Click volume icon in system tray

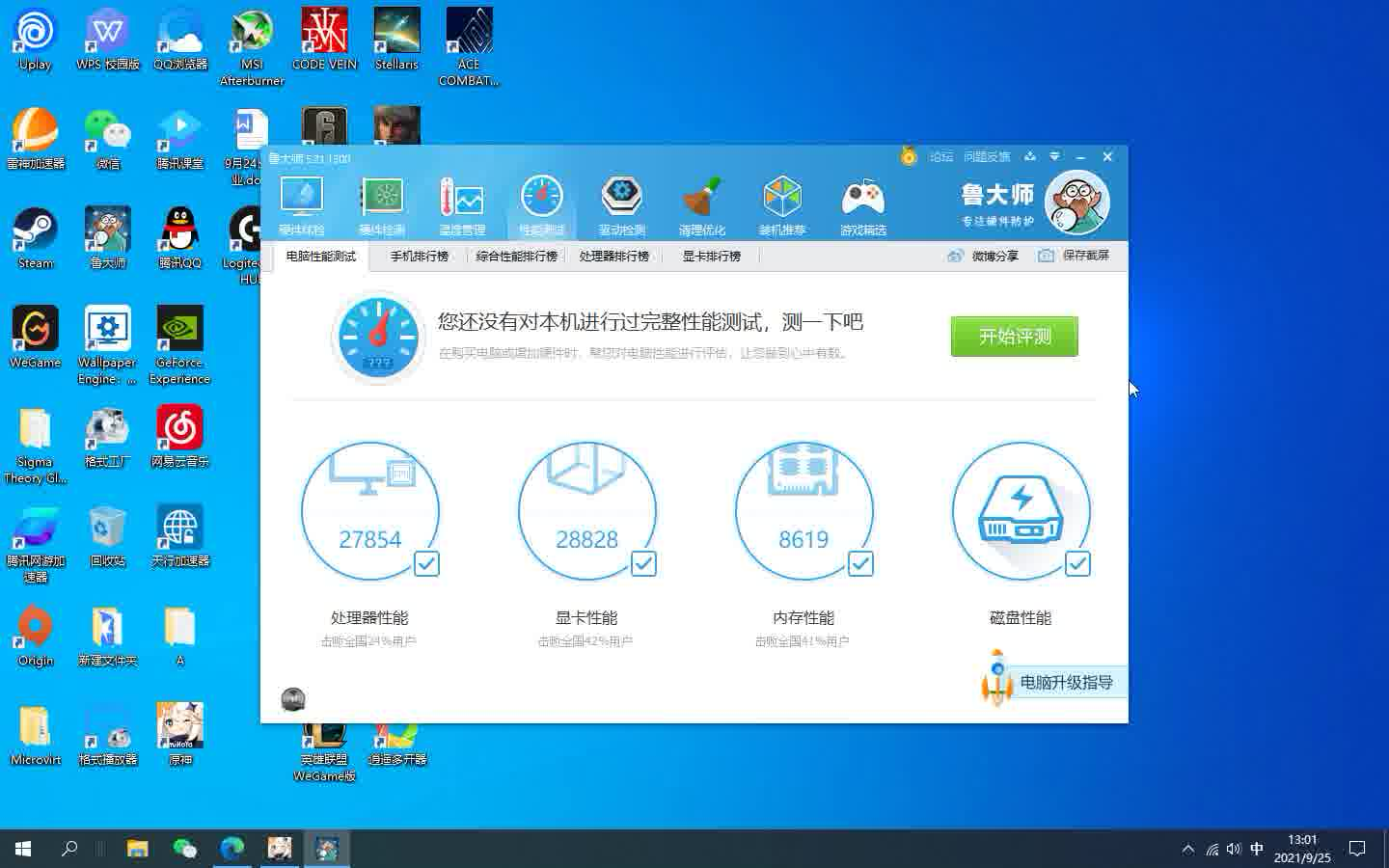1234,849
